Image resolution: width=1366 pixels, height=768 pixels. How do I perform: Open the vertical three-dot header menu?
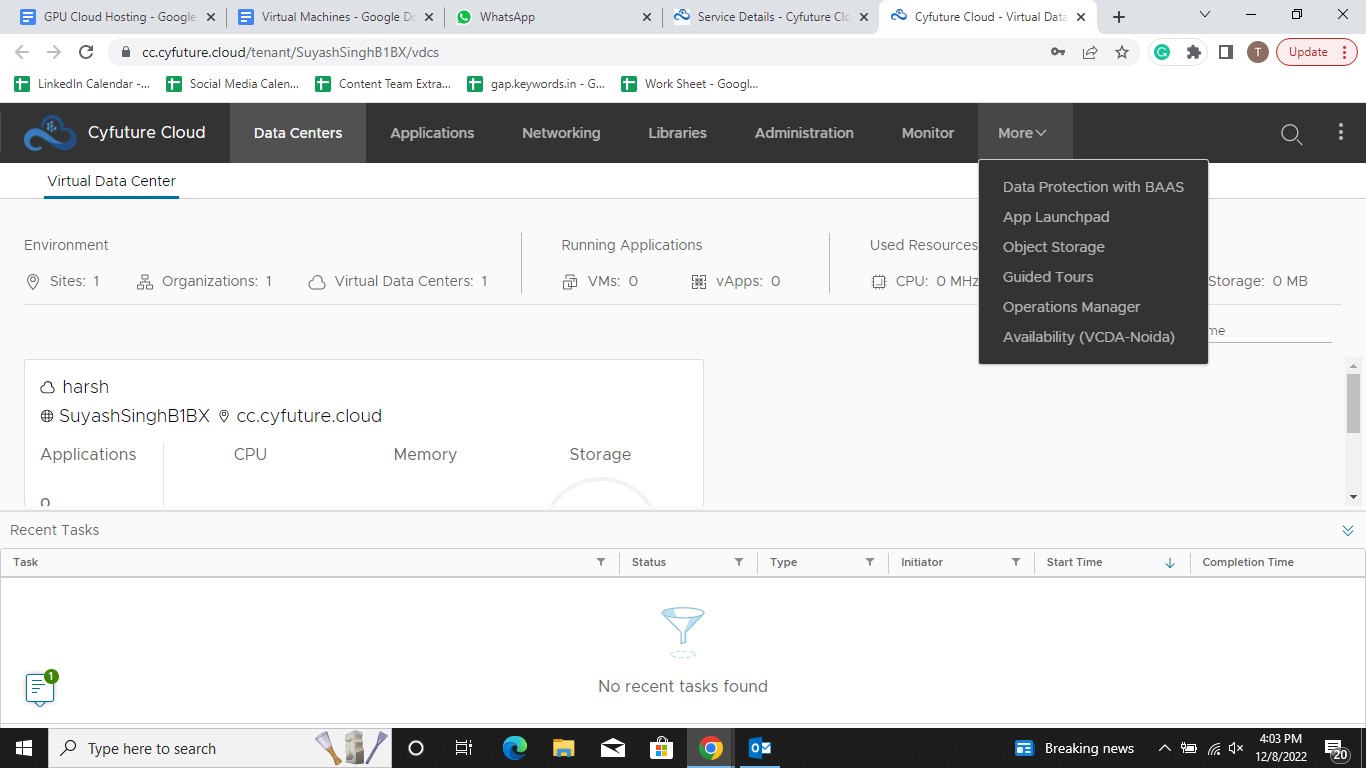click(1341, 133)
